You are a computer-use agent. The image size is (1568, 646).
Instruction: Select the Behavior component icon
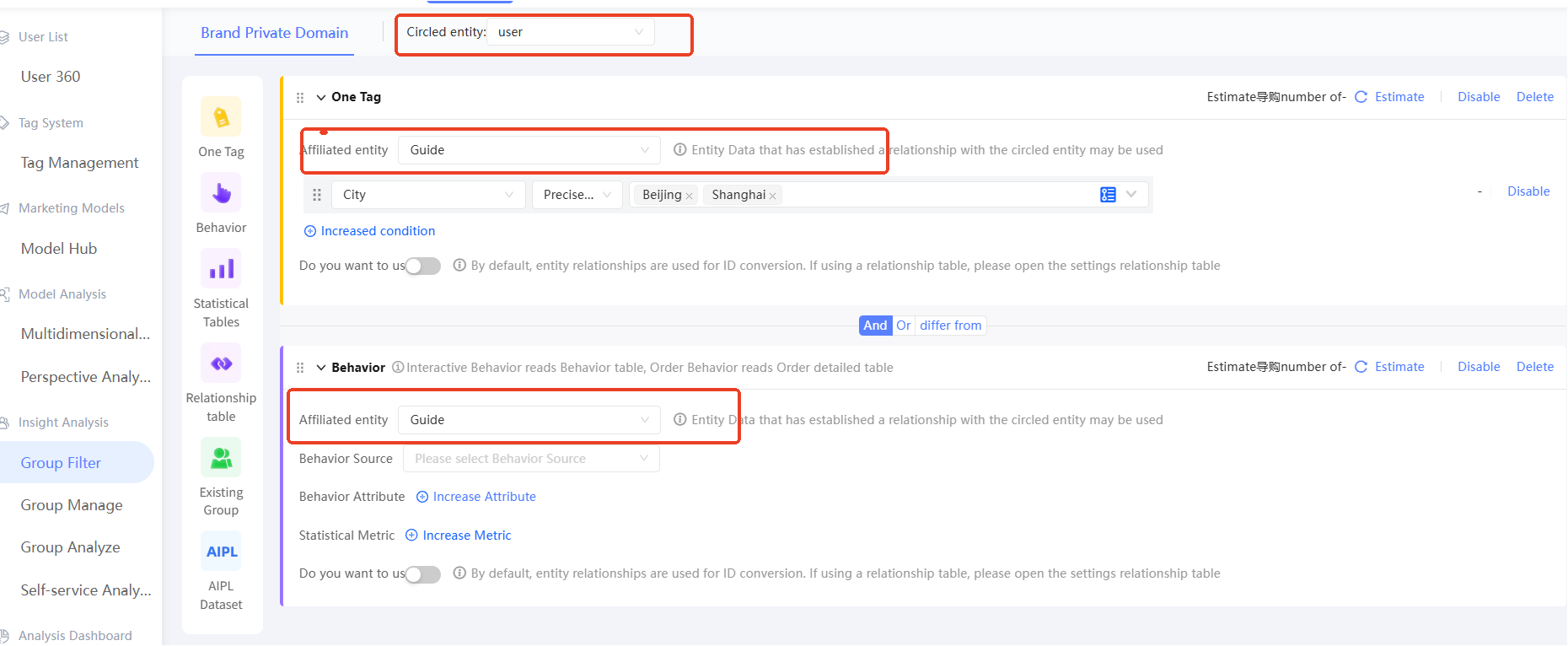(x=221, y=192)
